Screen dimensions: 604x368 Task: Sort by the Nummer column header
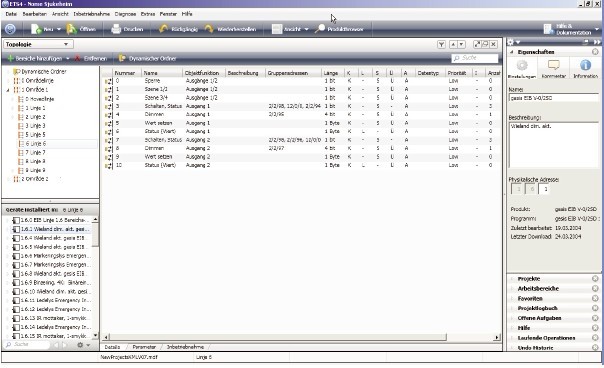(x=127, y=73)
